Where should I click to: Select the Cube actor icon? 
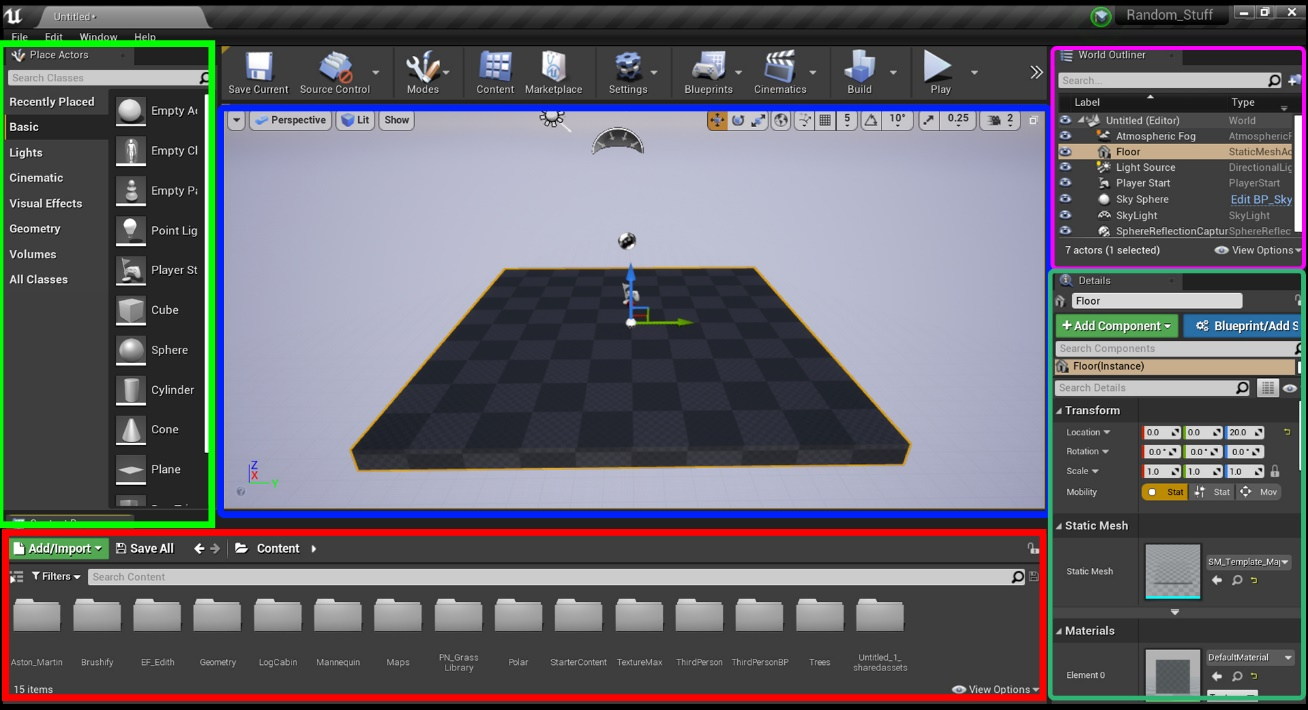(x=131, y=310)
